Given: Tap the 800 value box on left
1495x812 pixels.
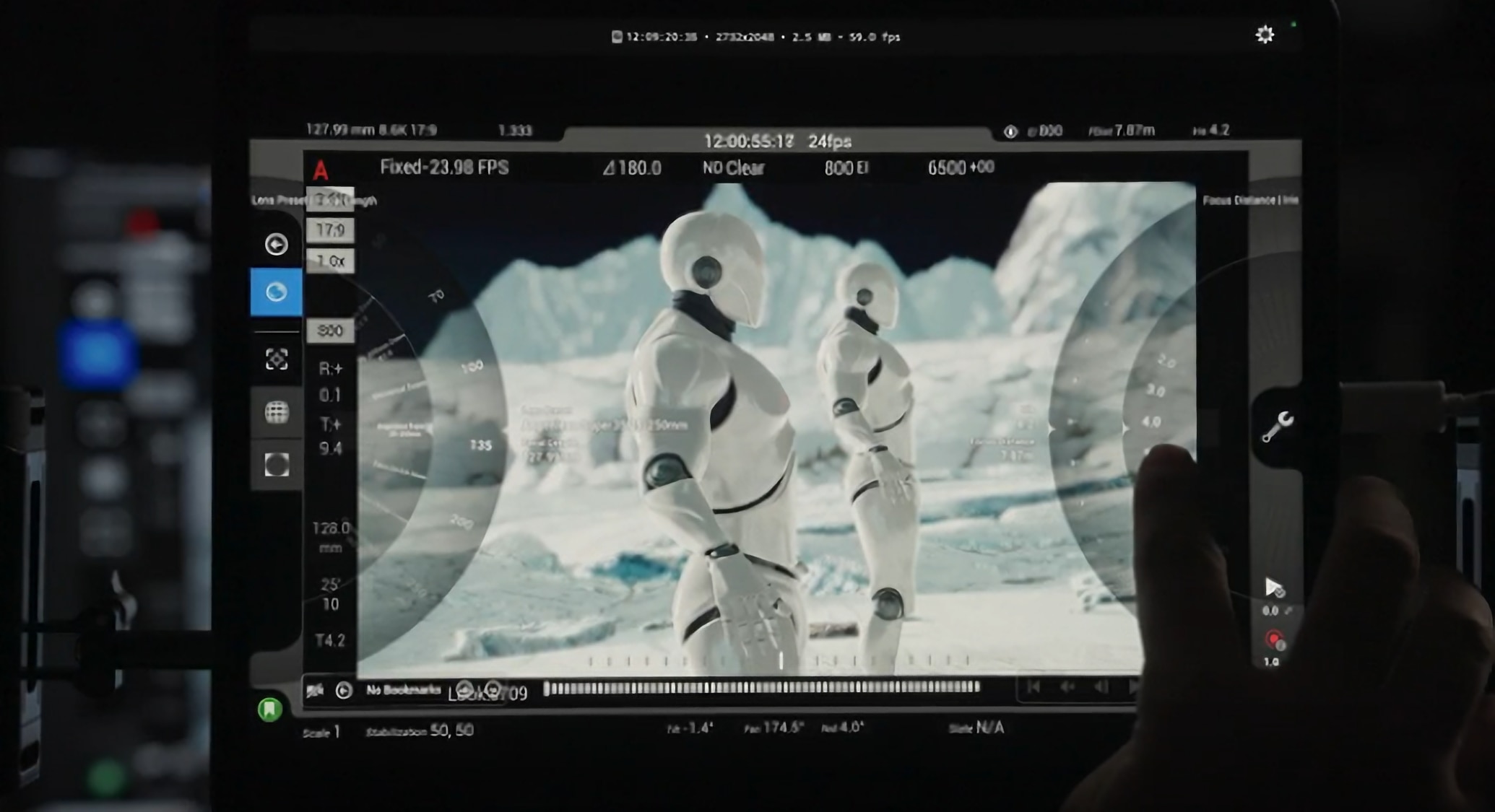Looking at the screenshot, I should (x=330, y=331).
